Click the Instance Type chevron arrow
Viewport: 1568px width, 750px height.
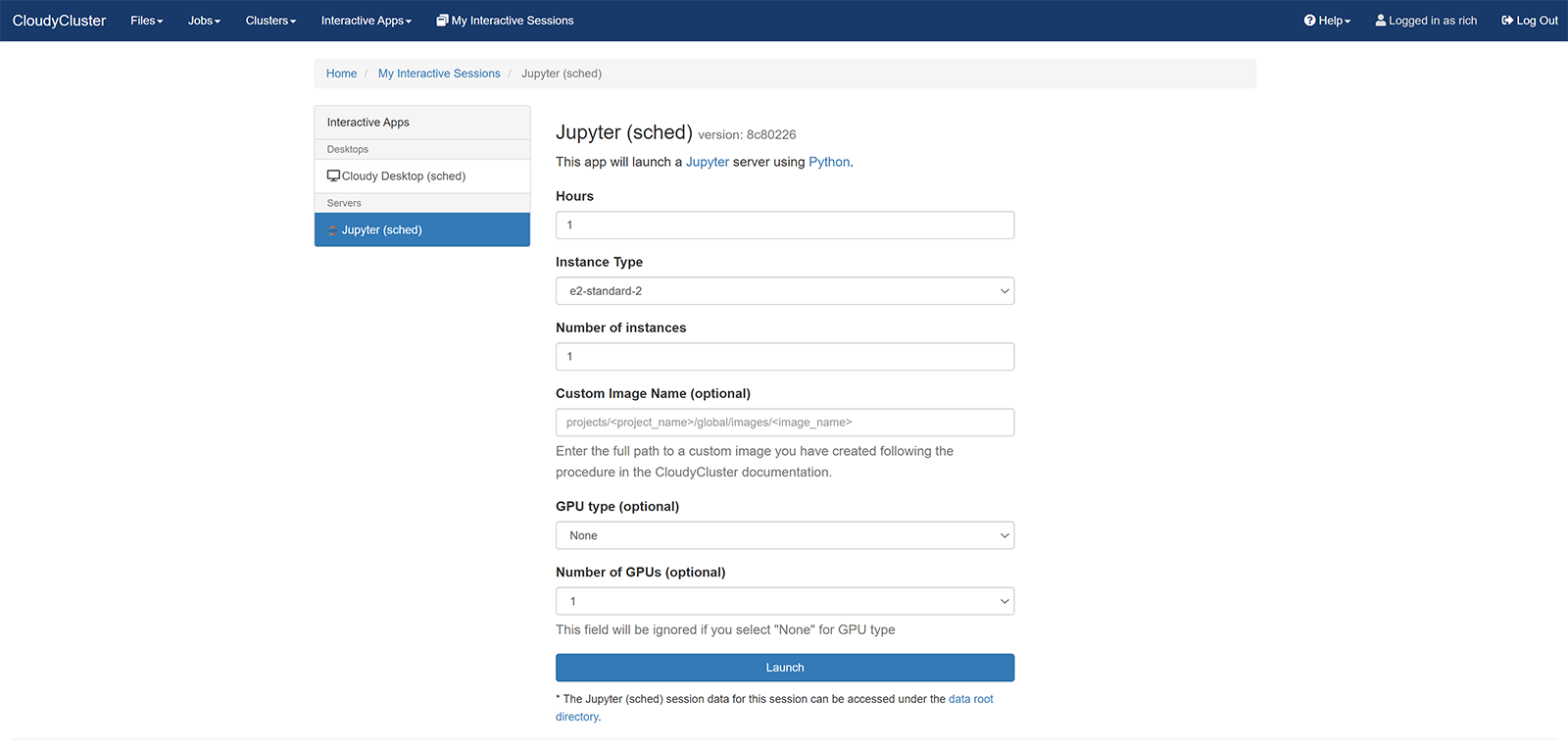tap(1004, 291)
